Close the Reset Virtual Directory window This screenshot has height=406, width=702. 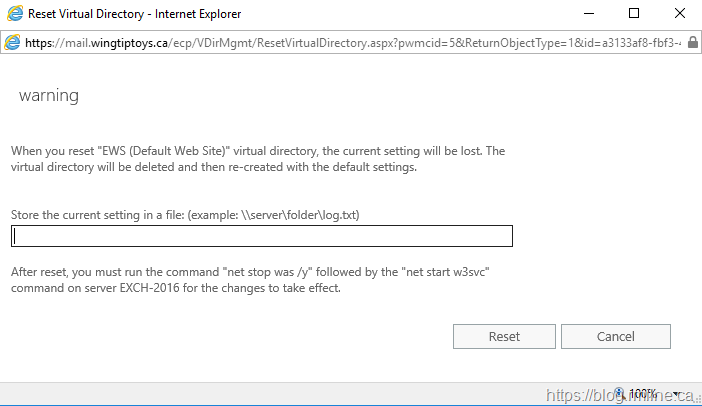(679, 14)
